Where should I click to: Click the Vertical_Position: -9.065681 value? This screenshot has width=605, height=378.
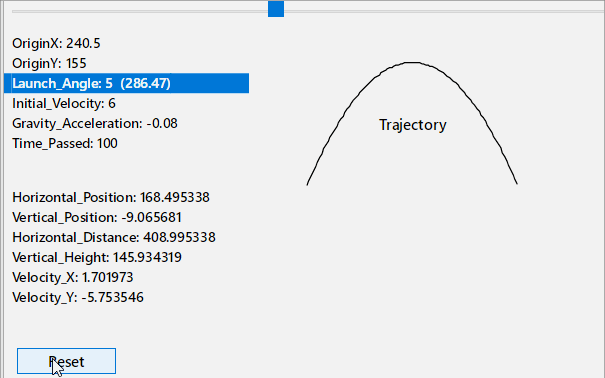[x=97, y=218]
